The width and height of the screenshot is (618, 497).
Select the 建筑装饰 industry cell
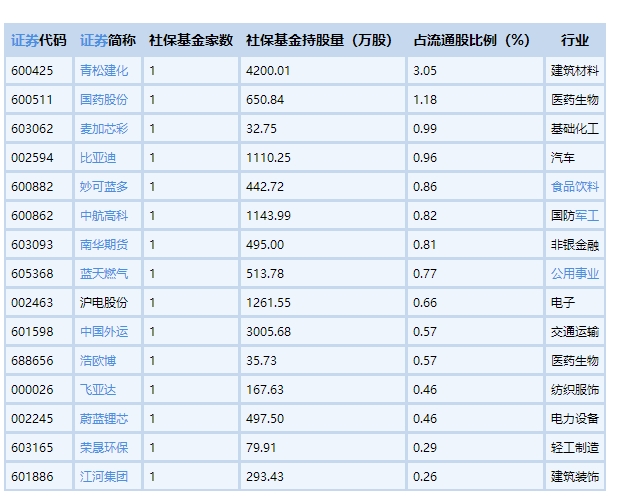click(x=575, y=477)
